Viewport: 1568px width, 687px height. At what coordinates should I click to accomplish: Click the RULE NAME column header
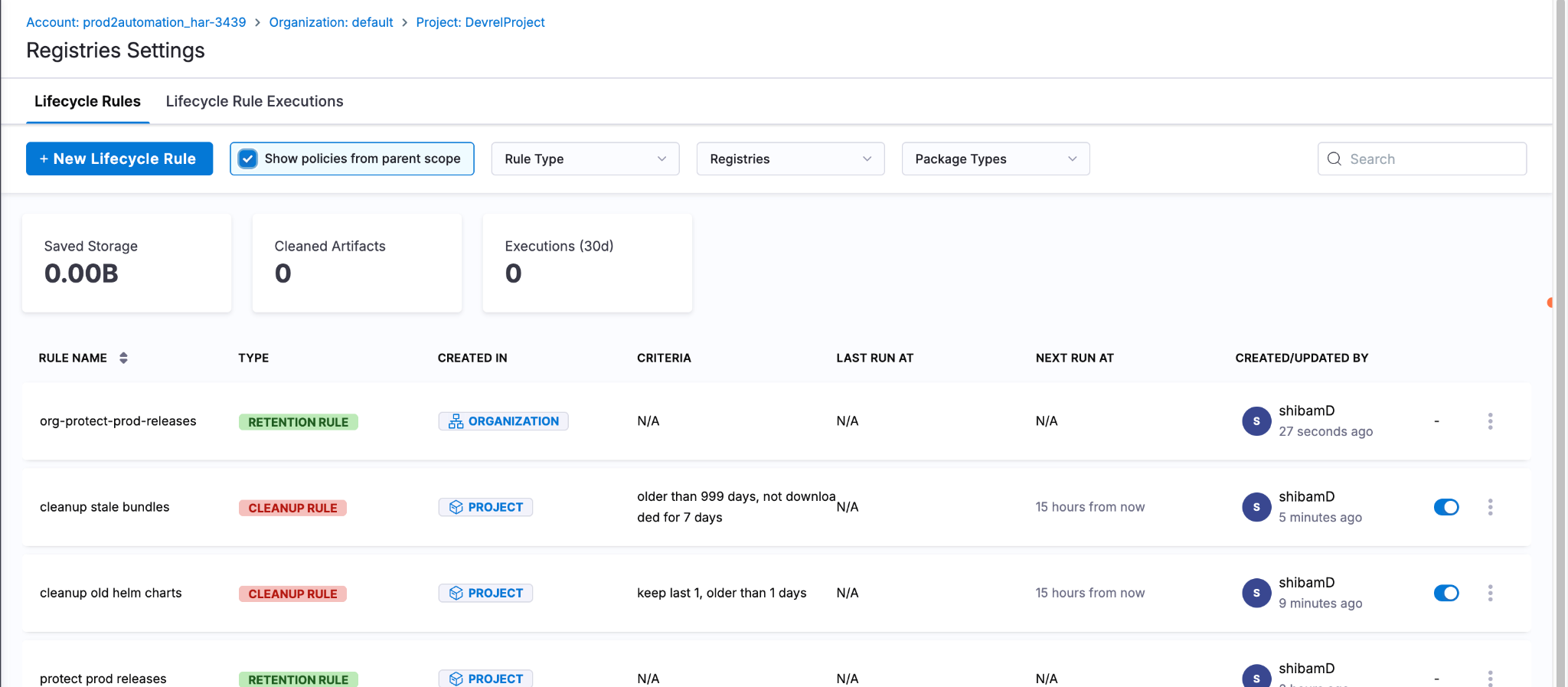[73, 358]
